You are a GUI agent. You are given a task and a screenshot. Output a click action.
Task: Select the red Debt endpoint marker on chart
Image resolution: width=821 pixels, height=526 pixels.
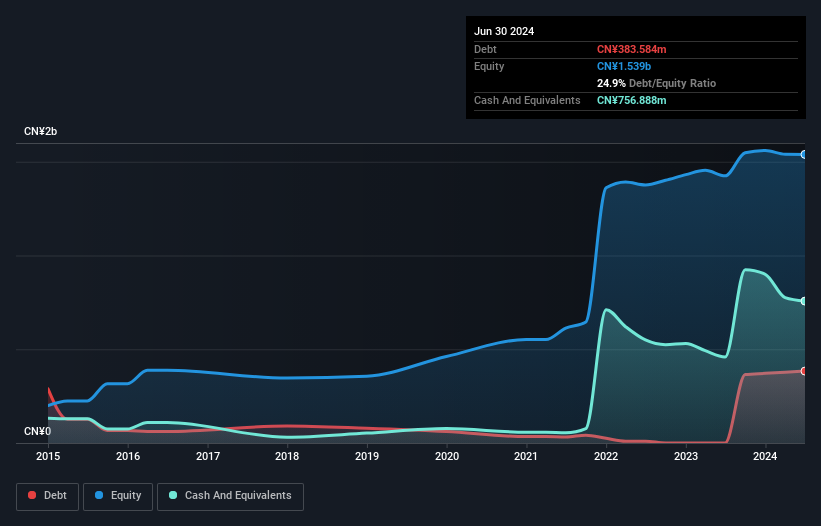pos(803,371)
